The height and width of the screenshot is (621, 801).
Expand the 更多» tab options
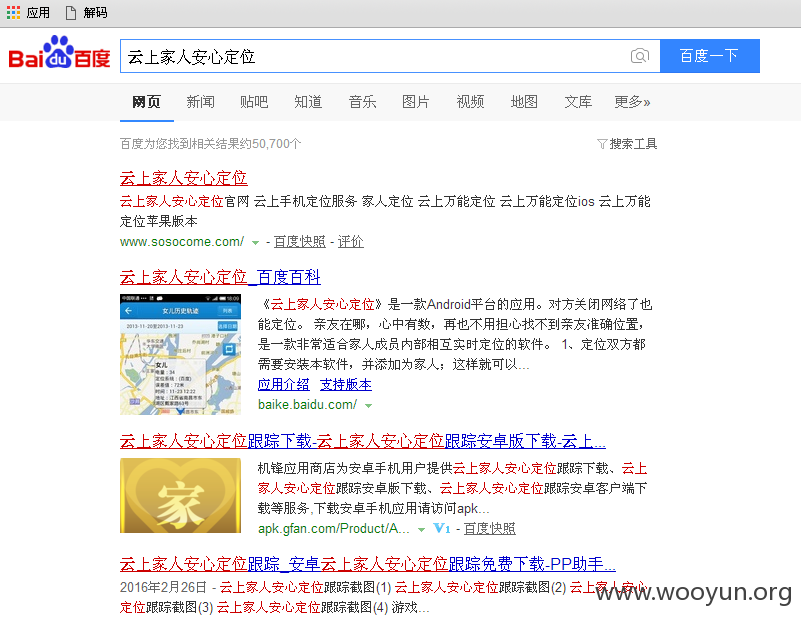(x=632, y=102)
